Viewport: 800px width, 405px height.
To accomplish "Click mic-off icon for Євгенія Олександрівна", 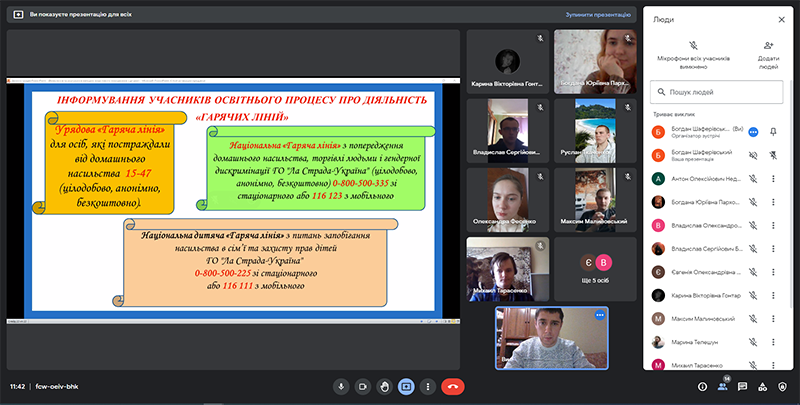I will pos(753,272).
